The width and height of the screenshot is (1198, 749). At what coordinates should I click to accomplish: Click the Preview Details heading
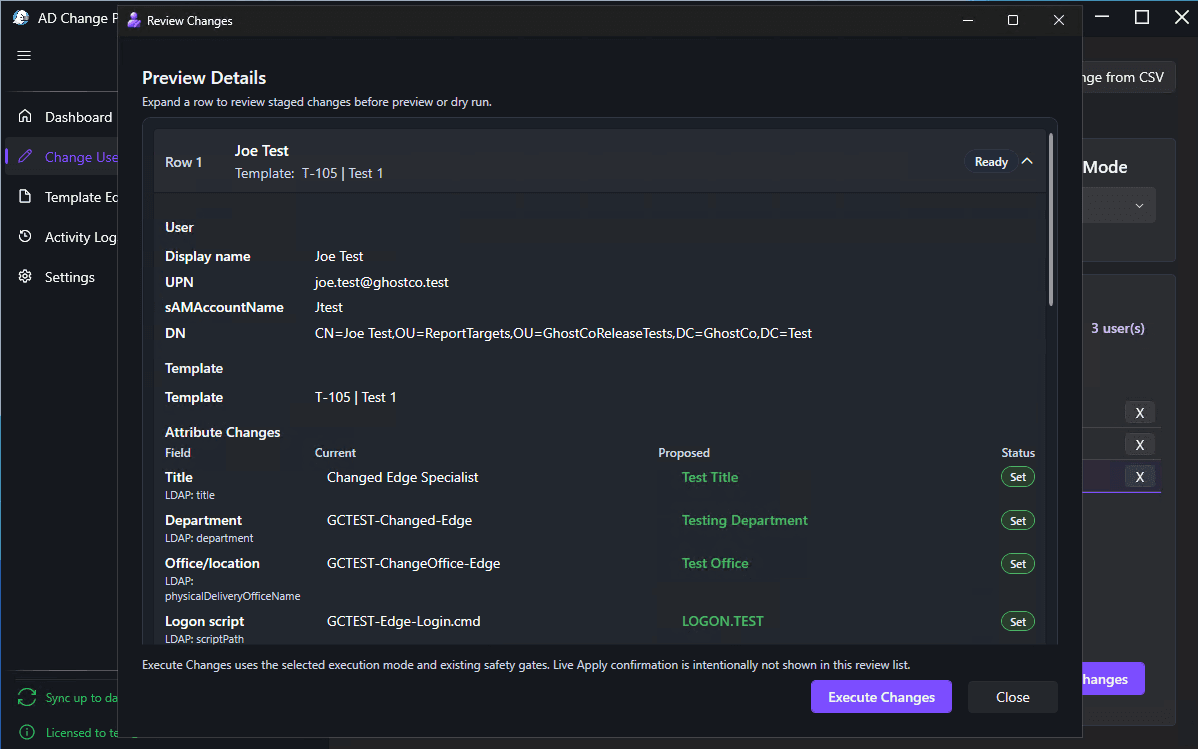pyautogui.click(x=204, y=78)
